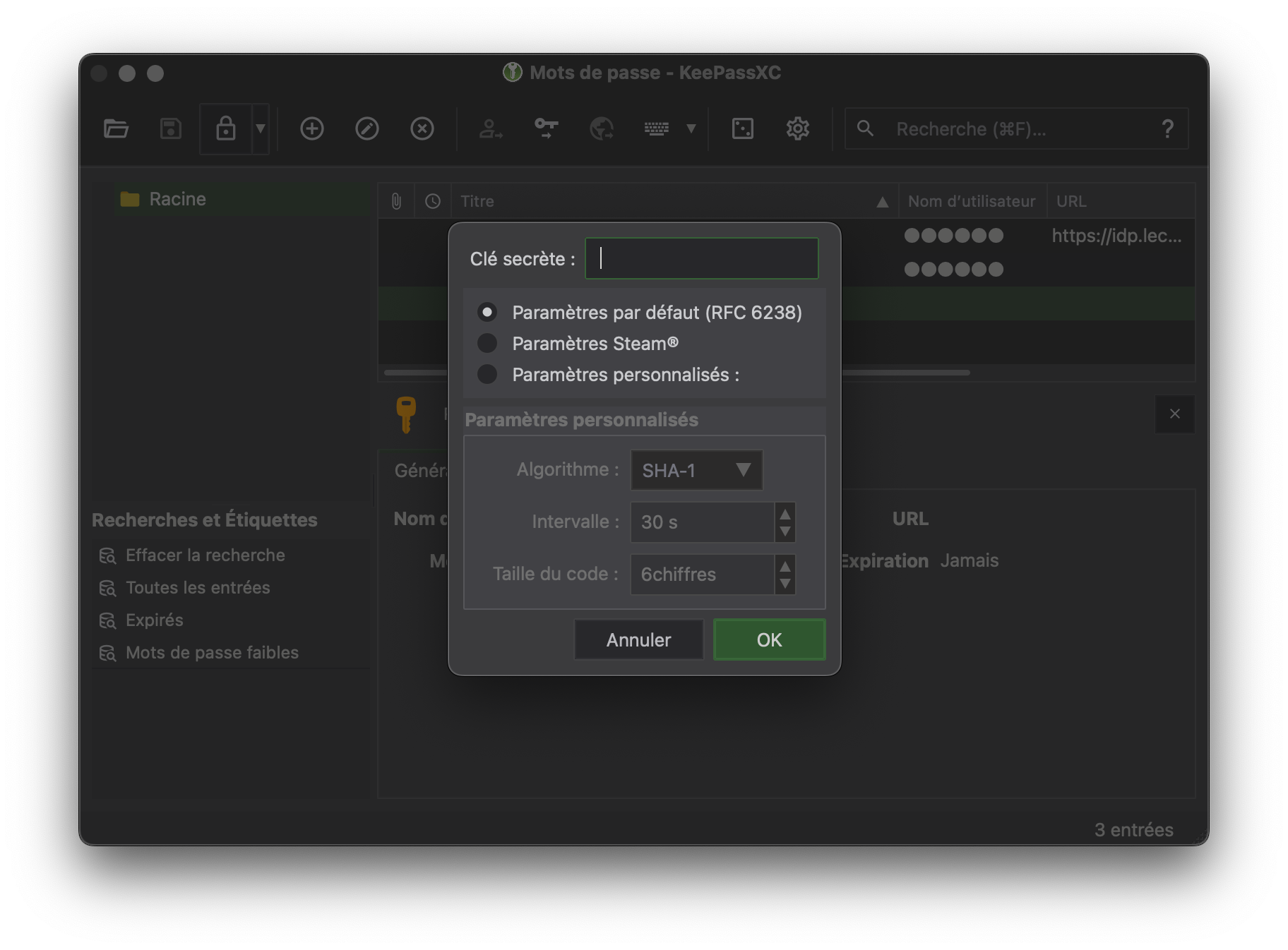Image resolution: width=1288 pixels, height=950 pixels.
Task: Sort by URL column header
Action: (1121, 201)
